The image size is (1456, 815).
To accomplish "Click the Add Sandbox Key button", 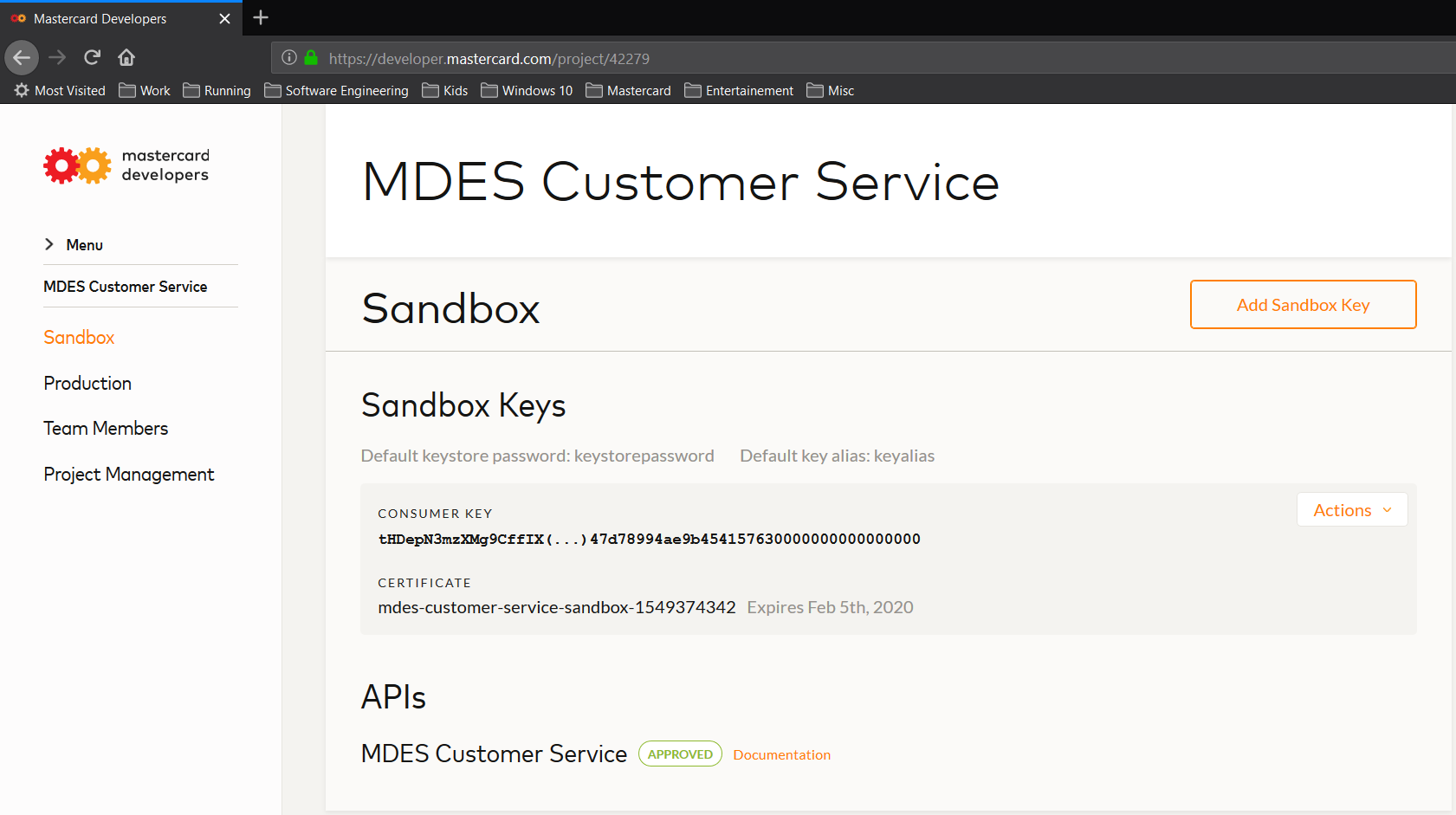I will tap(1303, 305).
